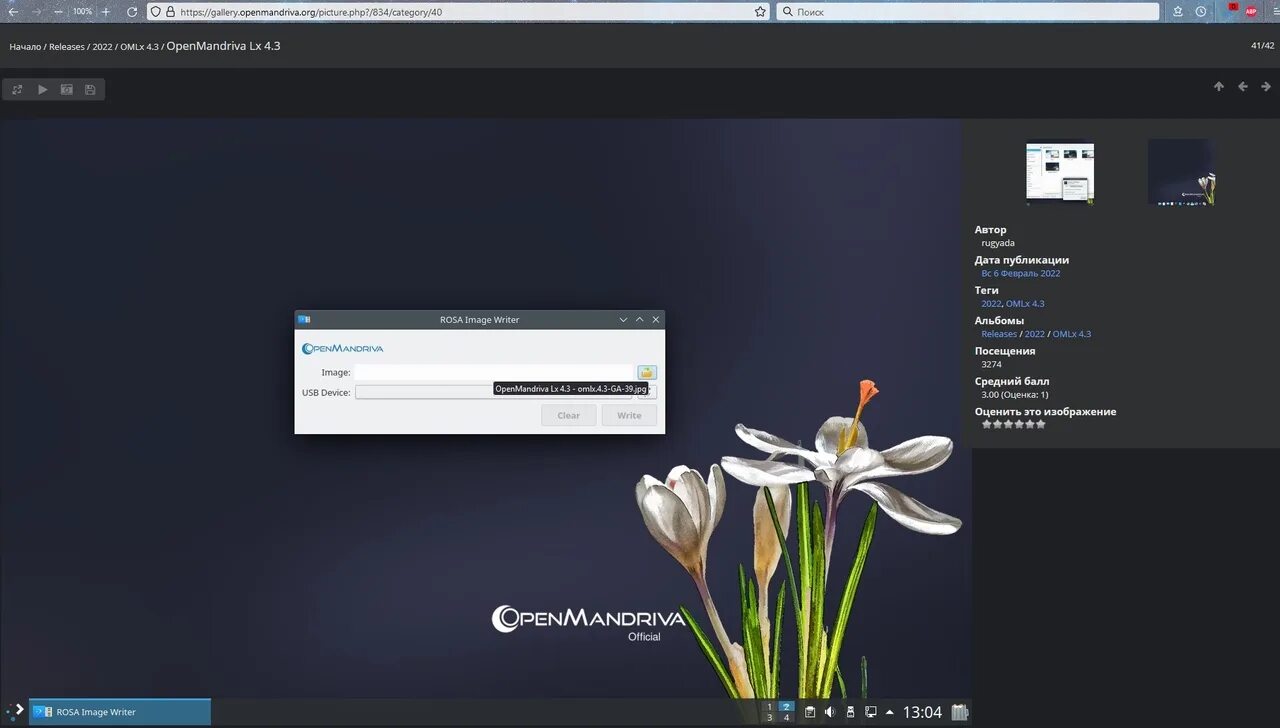Zoom out with the minus button
The height and width of the screenshot is (728, 1280).
(59, 11)
